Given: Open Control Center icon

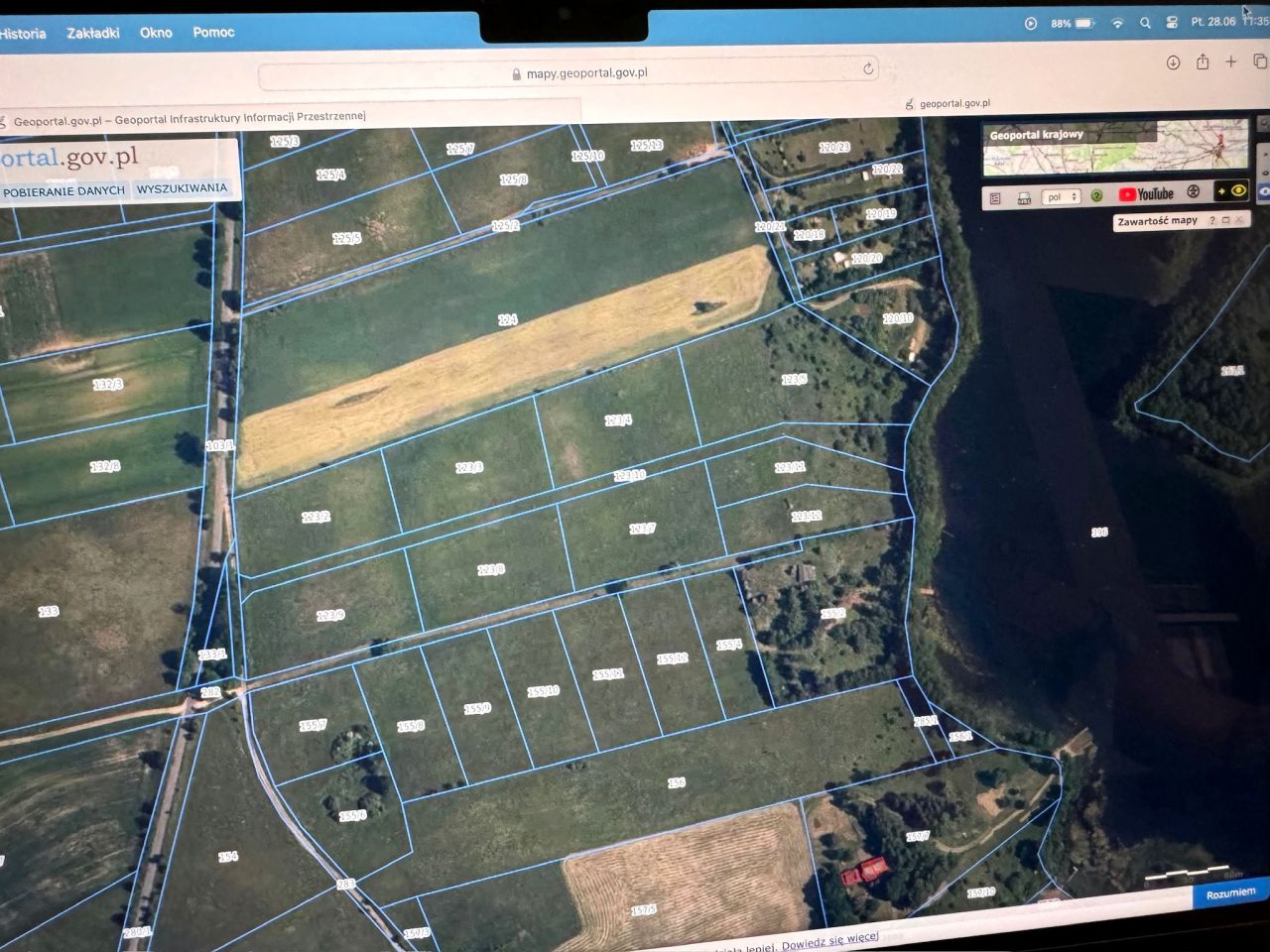Looking at the screenshot, I should [x=1172, y=23].
